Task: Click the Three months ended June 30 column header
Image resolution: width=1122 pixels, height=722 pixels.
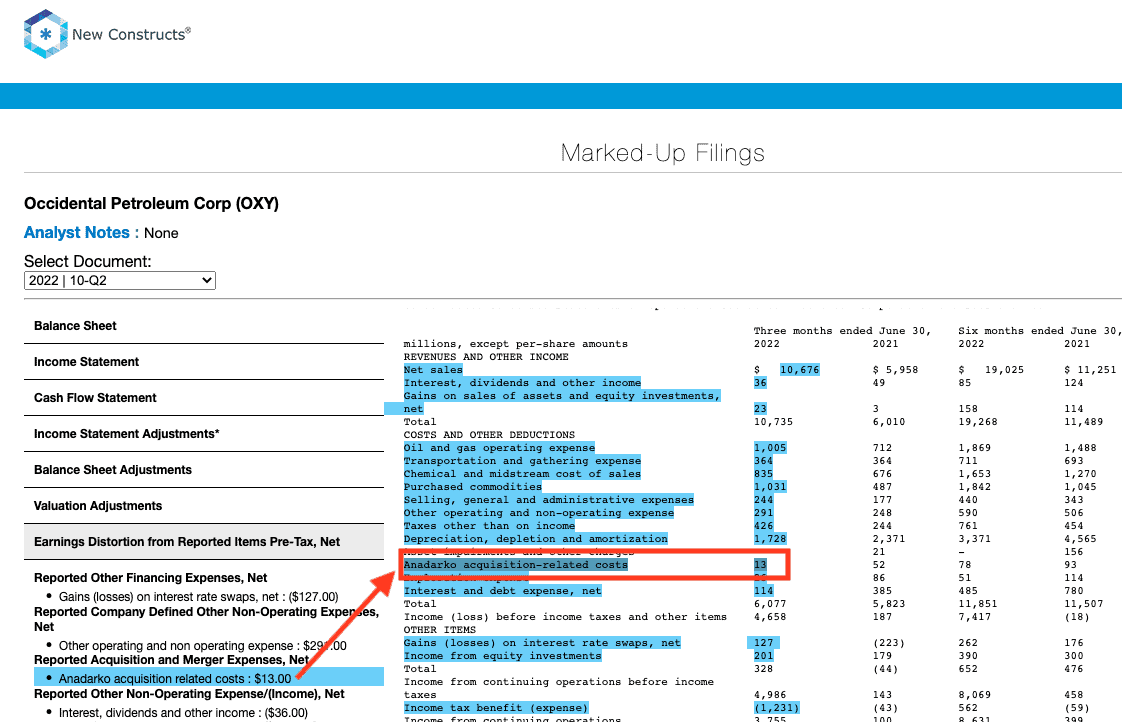Action: click(842, 331)
